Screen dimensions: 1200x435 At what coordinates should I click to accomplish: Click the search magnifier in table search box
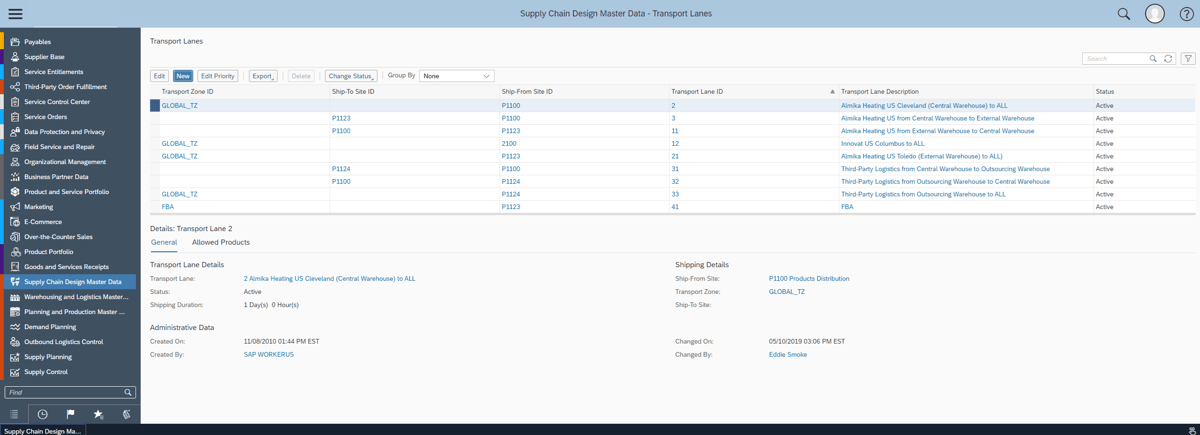point(1153,59)
